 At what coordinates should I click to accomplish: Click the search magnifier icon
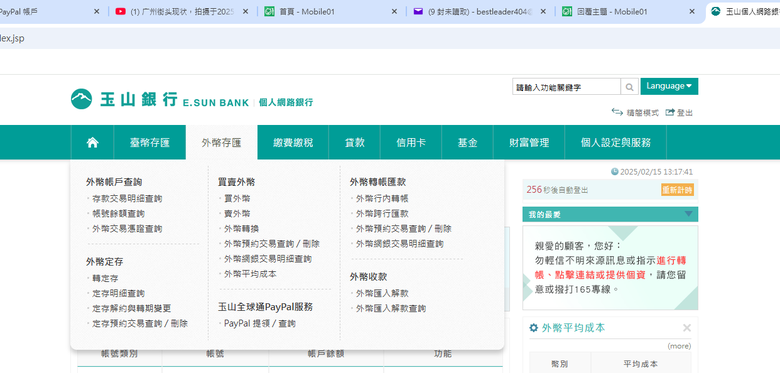point(629,87)
